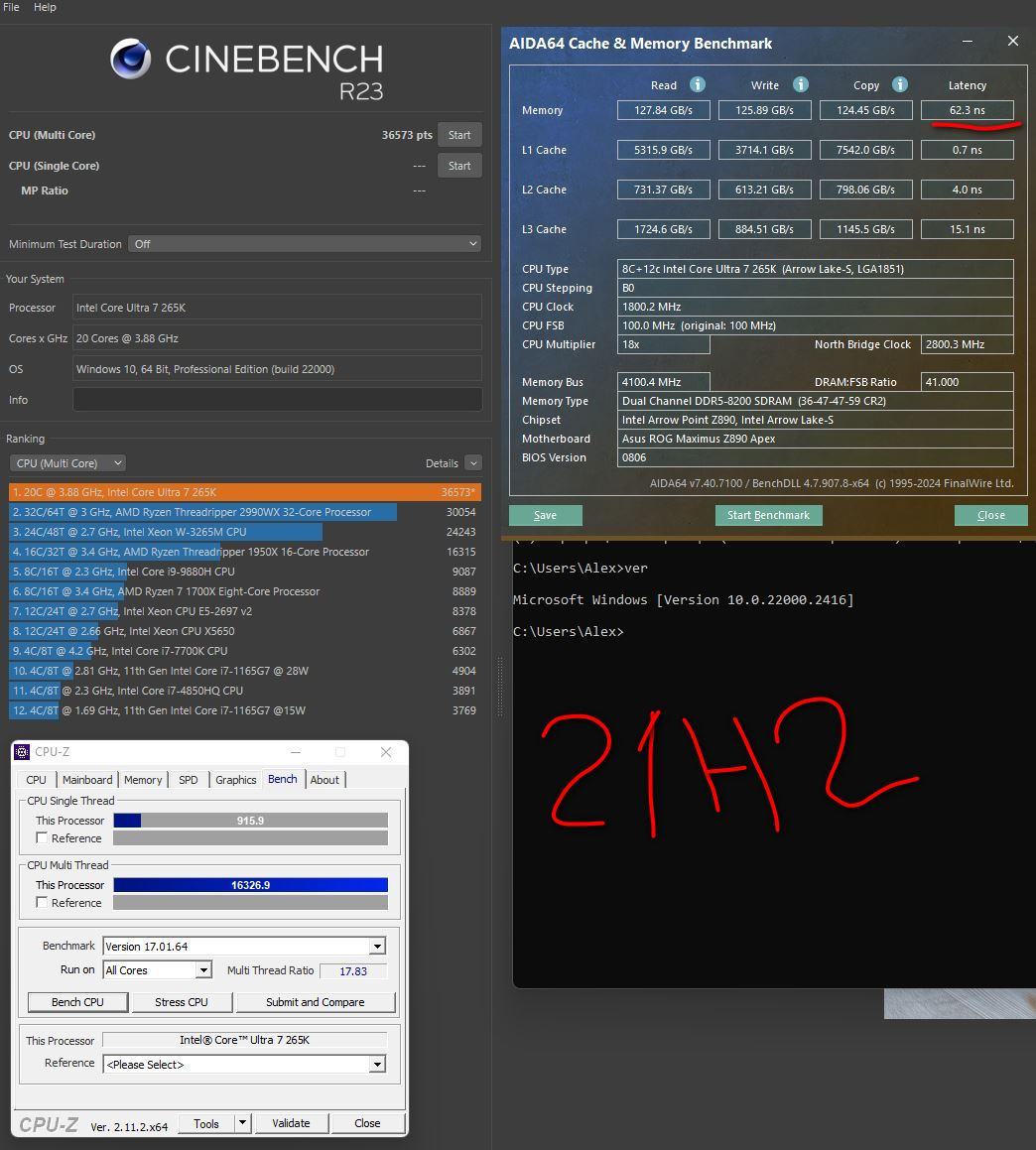Select ranking row Intel Xeon W-3265M
The image size is (1036, 1150).
coord(244,532)
